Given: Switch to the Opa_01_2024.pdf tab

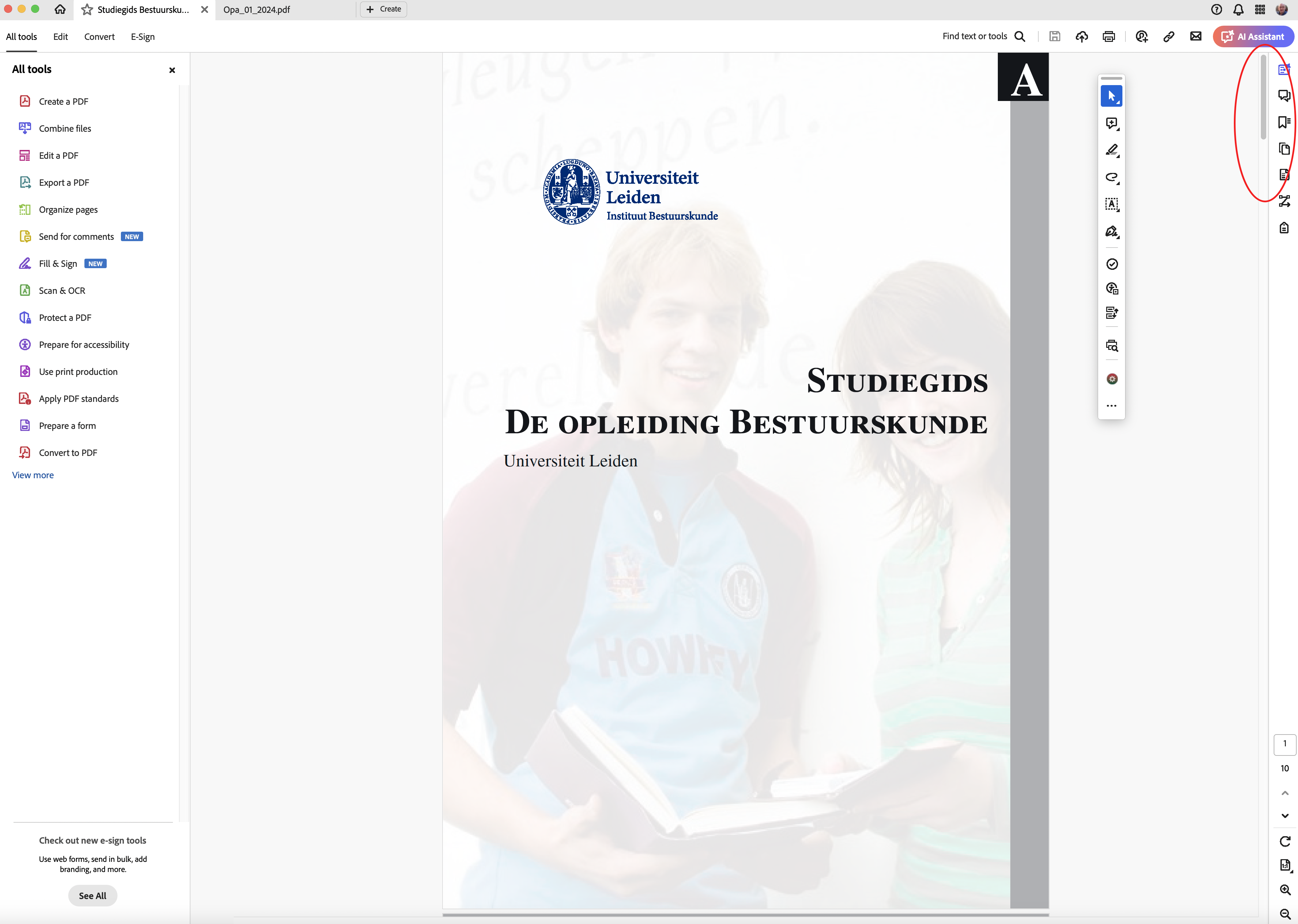Looking at the screenshot, I should coord(257,10).
